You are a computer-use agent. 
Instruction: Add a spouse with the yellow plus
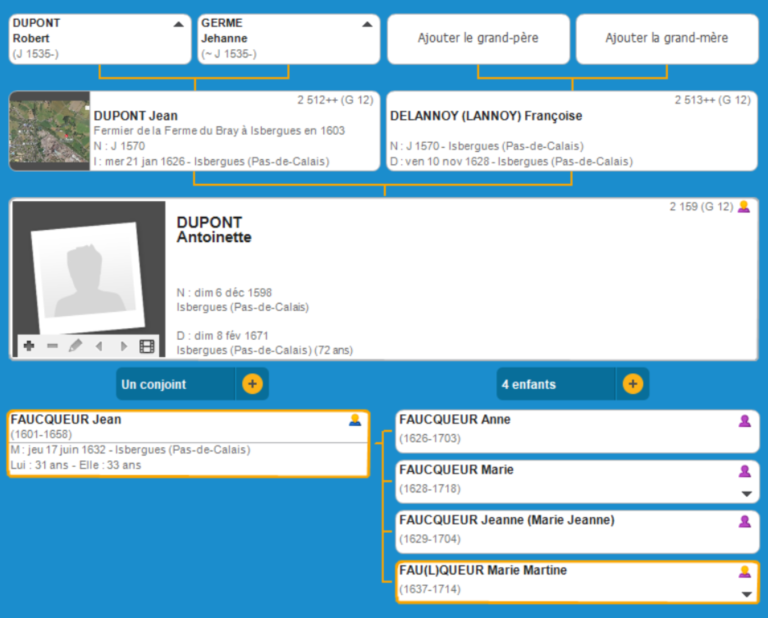(x=252, y=384)
